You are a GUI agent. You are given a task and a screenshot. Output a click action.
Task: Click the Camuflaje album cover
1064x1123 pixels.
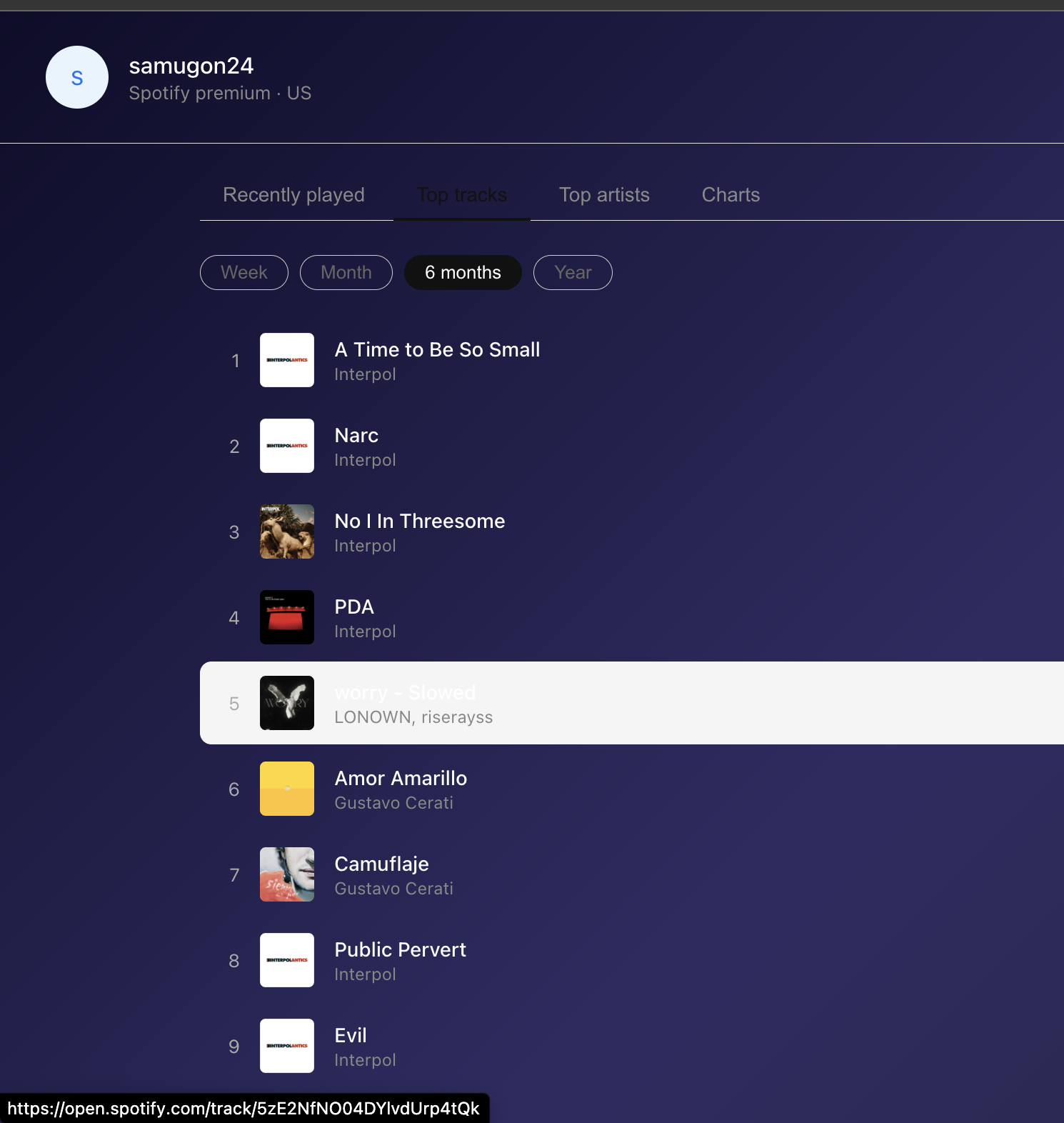287,874
